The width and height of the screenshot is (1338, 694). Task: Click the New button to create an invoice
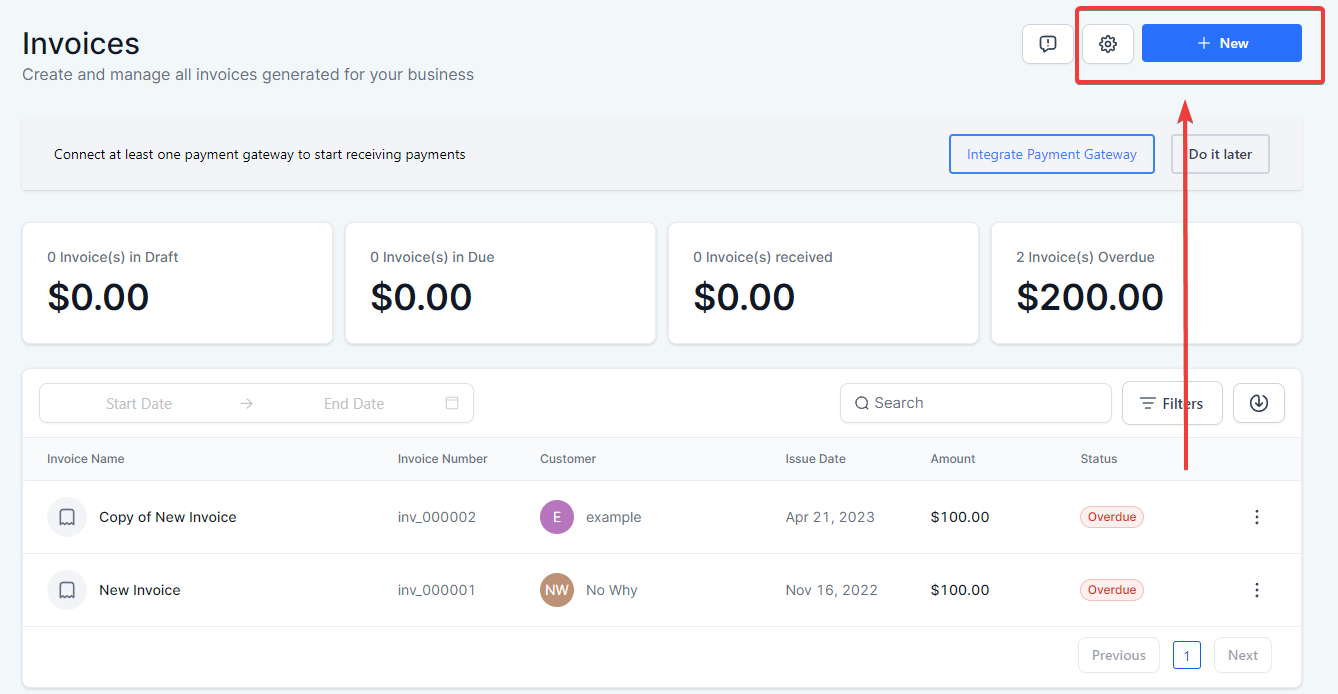pos(1221,43)
